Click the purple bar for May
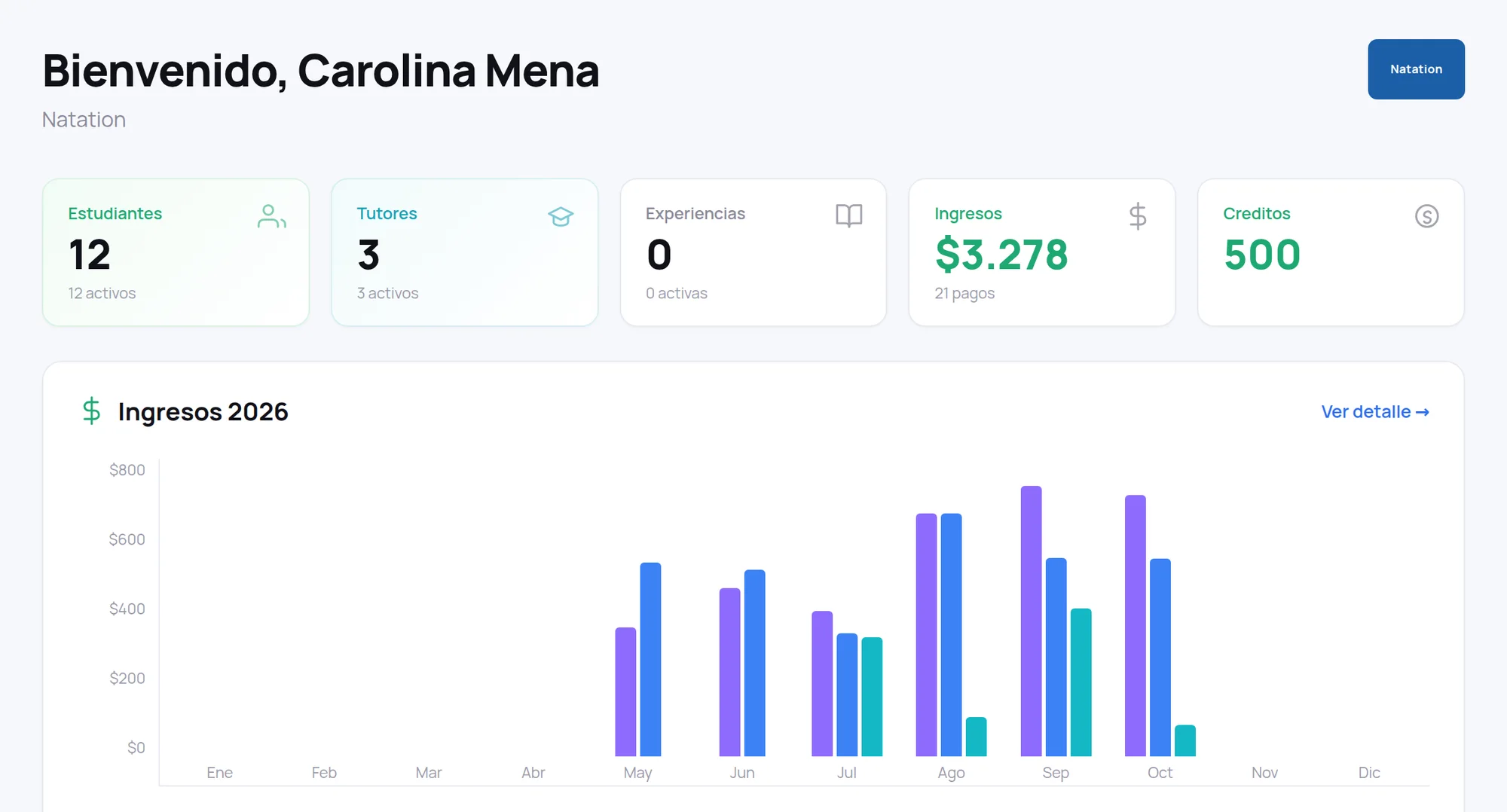1507x812 pixels. 625,692
